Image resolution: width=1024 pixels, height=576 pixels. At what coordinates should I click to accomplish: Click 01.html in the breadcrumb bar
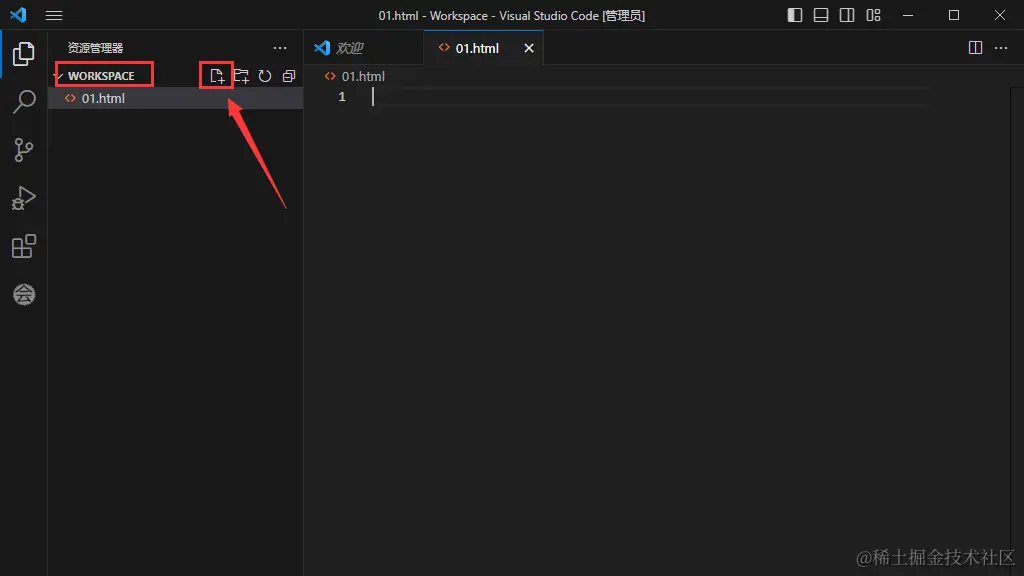point(362,76)
